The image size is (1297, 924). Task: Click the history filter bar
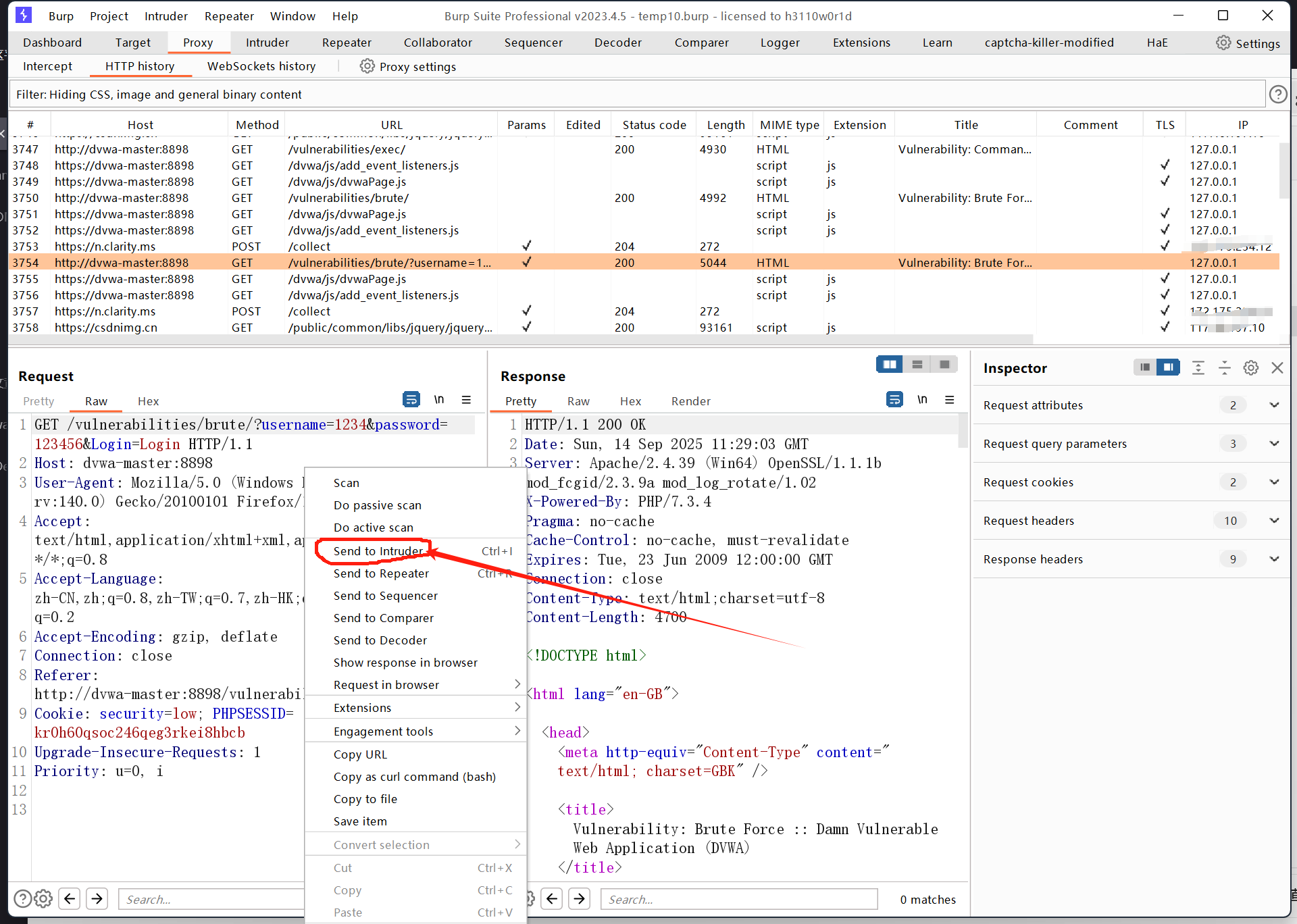(636, 95)
